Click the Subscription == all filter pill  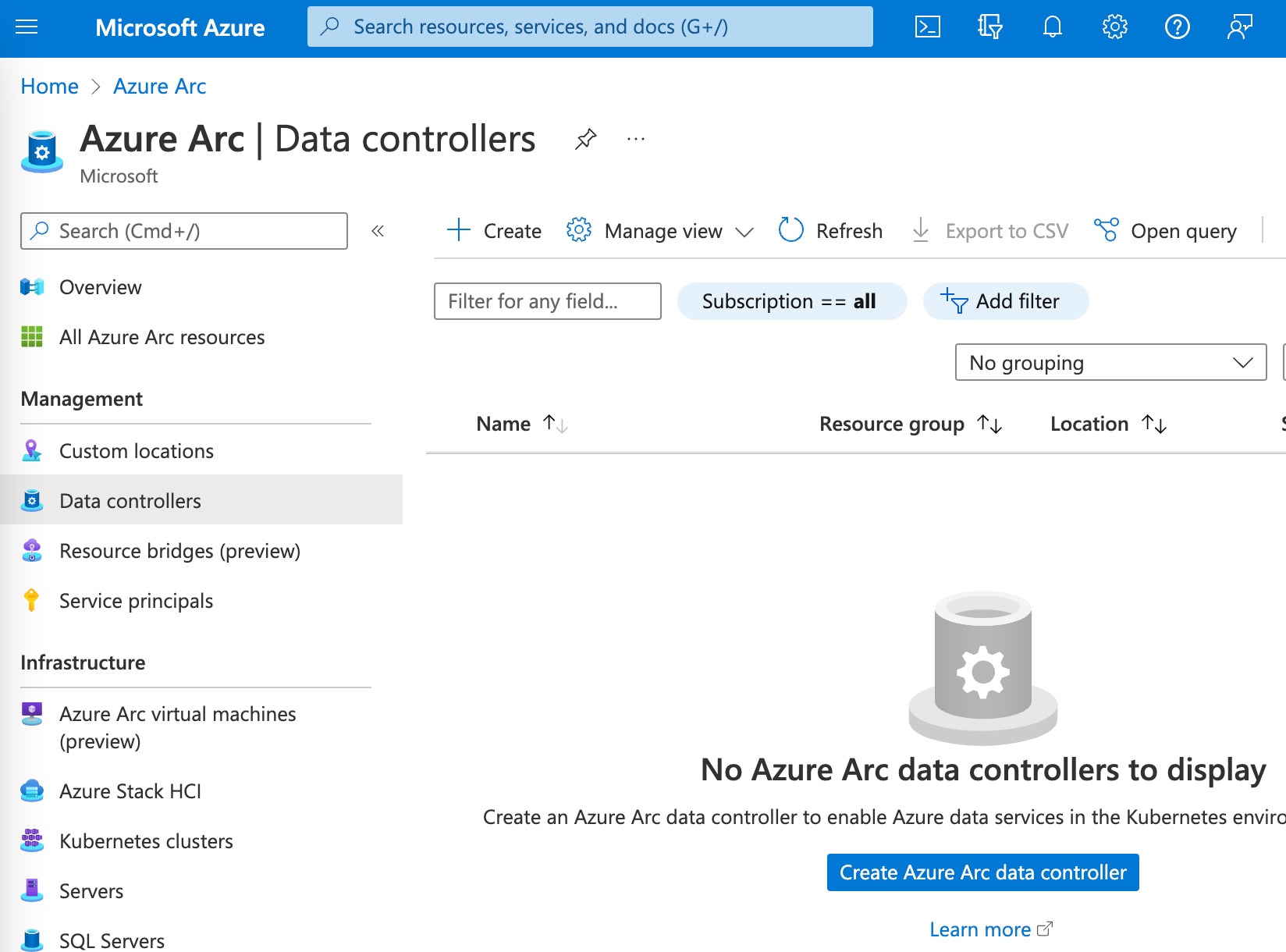coord(792,301)
